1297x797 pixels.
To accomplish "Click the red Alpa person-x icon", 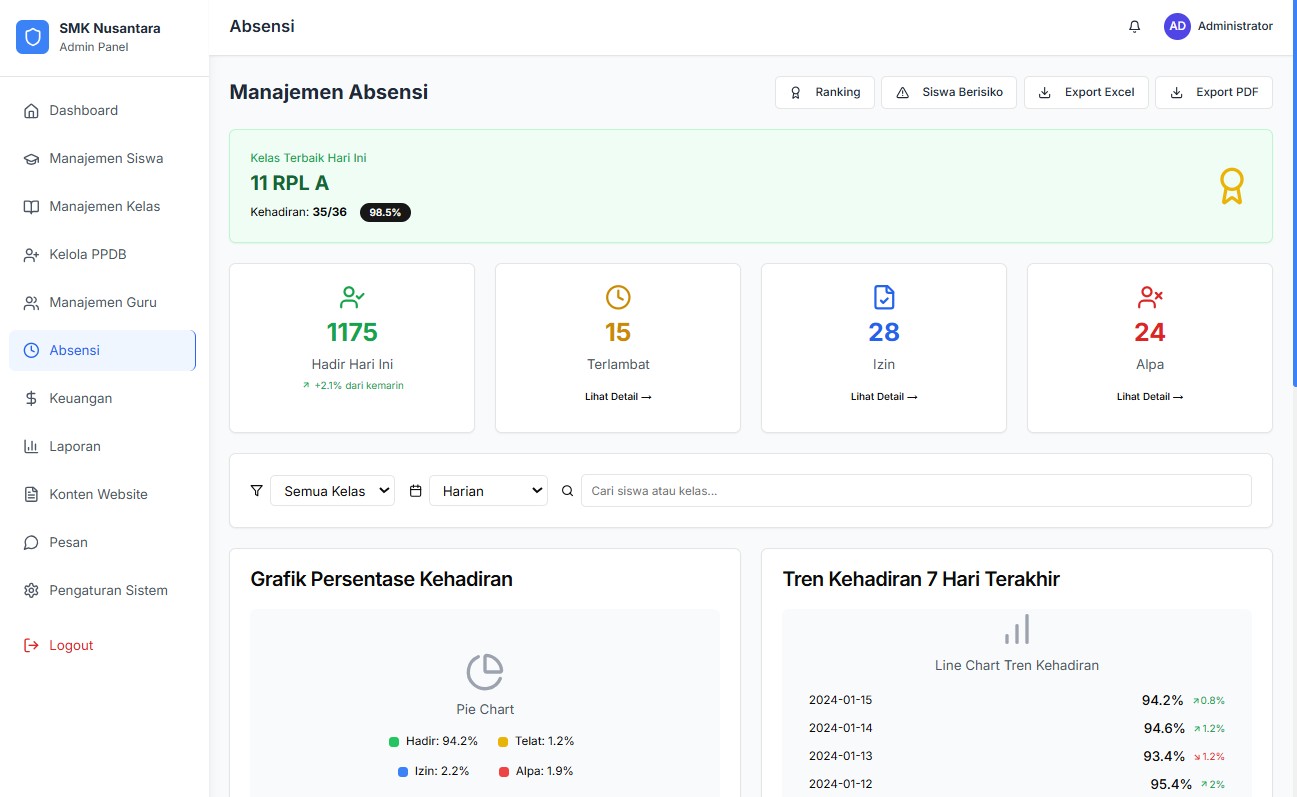I will [1150, 297].
